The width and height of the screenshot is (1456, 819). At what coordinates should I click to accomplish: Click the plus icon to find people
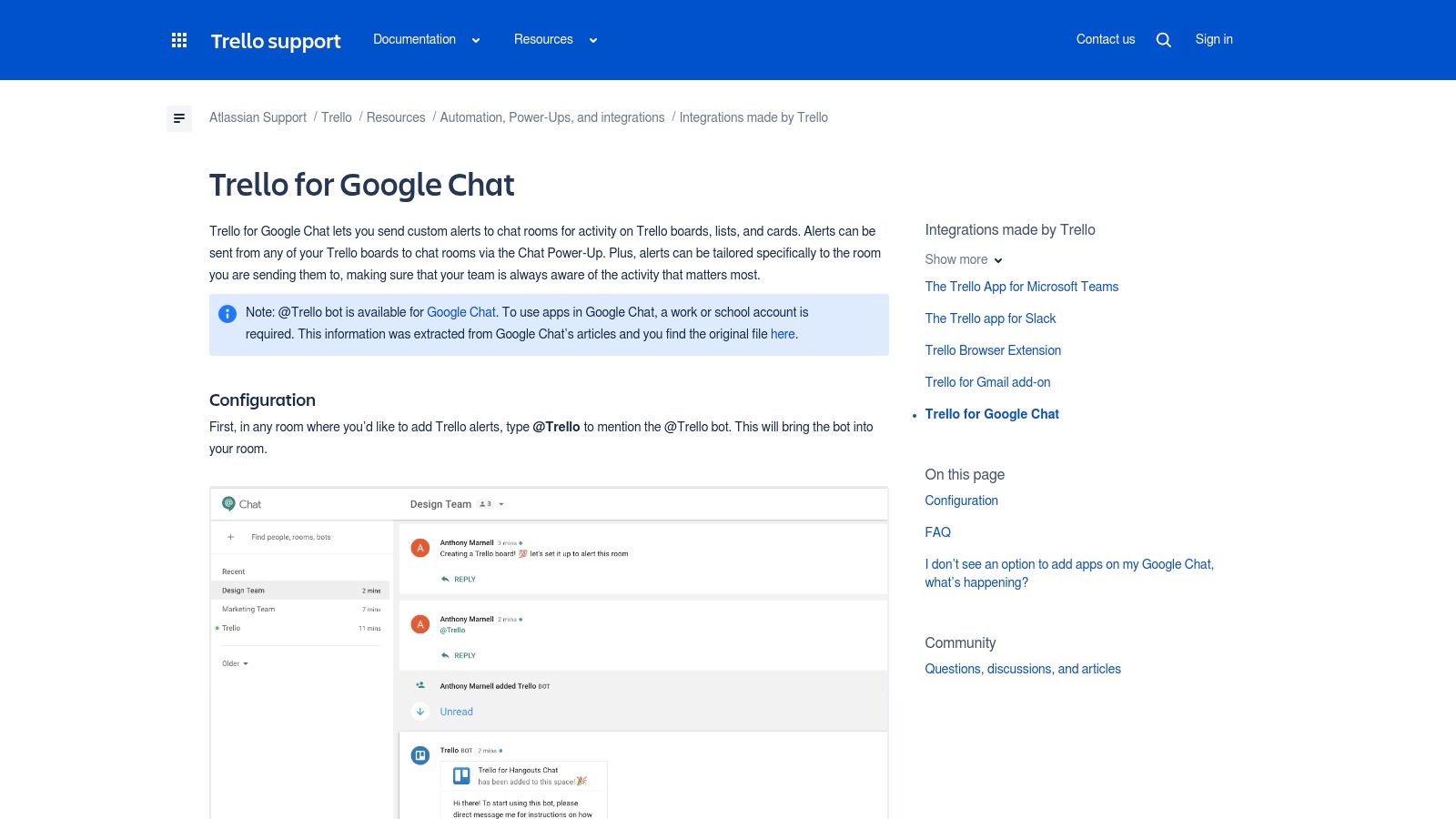(232, 537)
